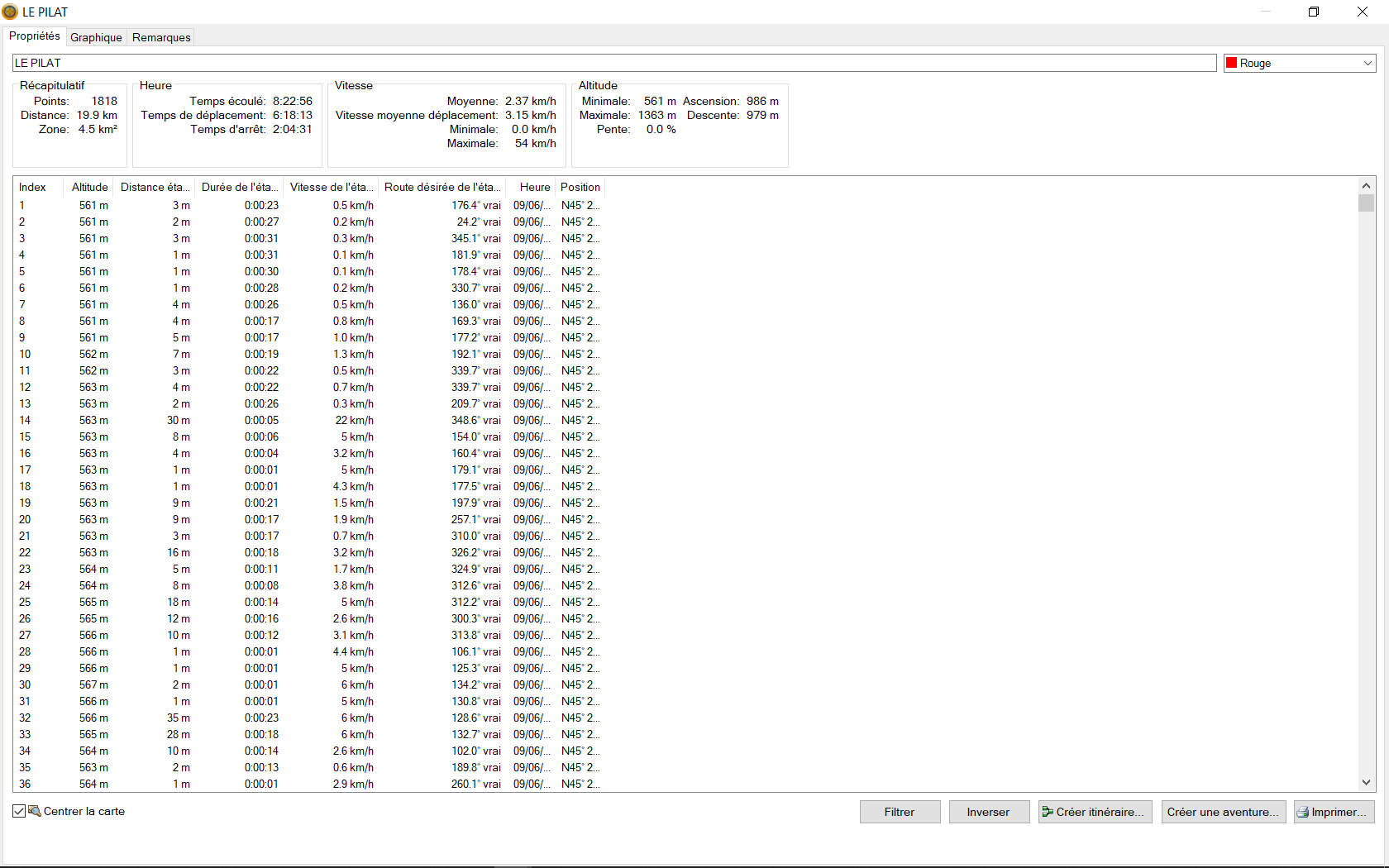Sort by the Index column header
Screen dimensions: 1389x868
point(38,187)
